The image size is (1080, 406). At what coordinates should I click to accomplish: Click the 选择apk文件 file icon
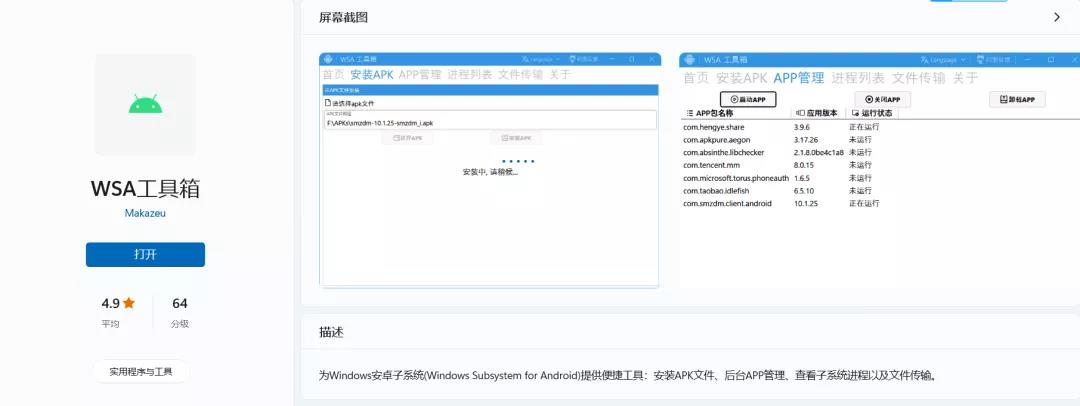[328, 103]
